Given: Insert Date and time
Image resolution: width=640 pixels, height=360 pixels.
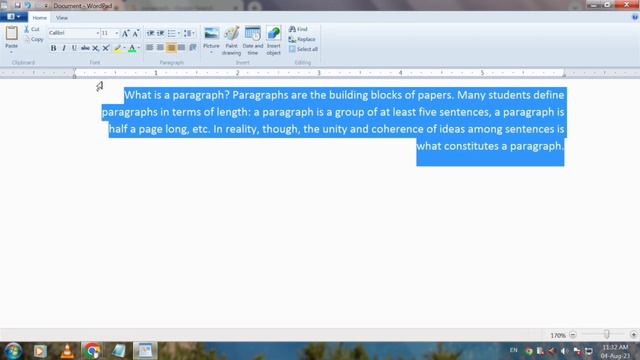Looking at the screenshot, I should coord(253,40).
